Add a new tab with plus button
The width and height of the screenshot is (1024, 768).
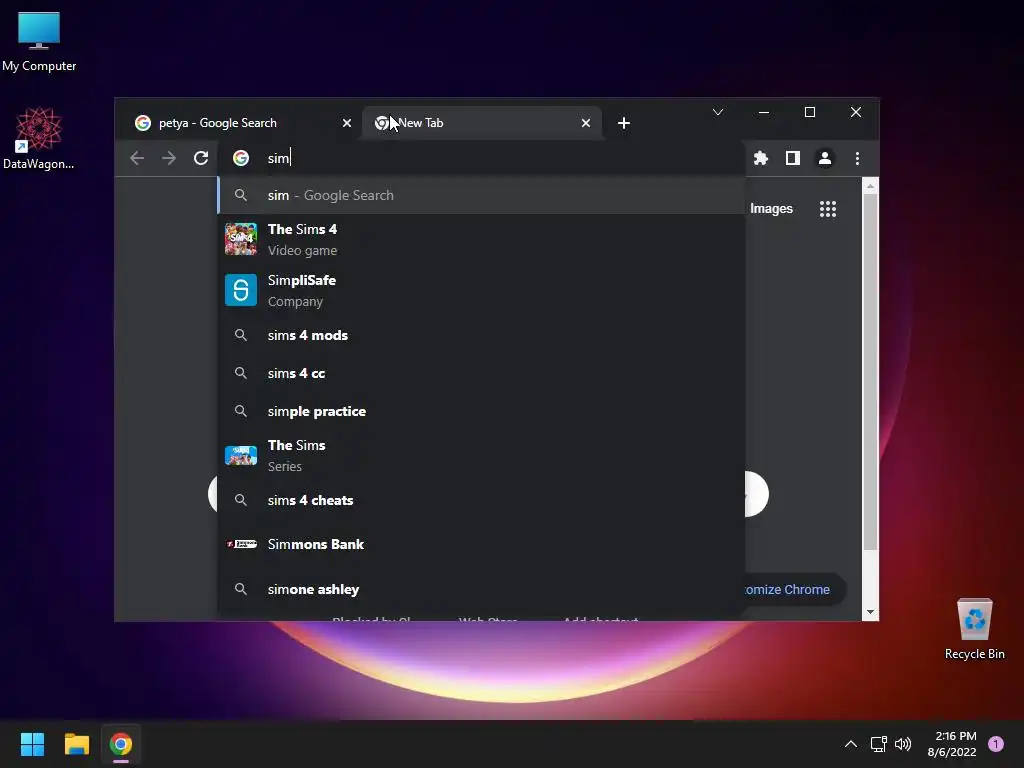point(624,123)
